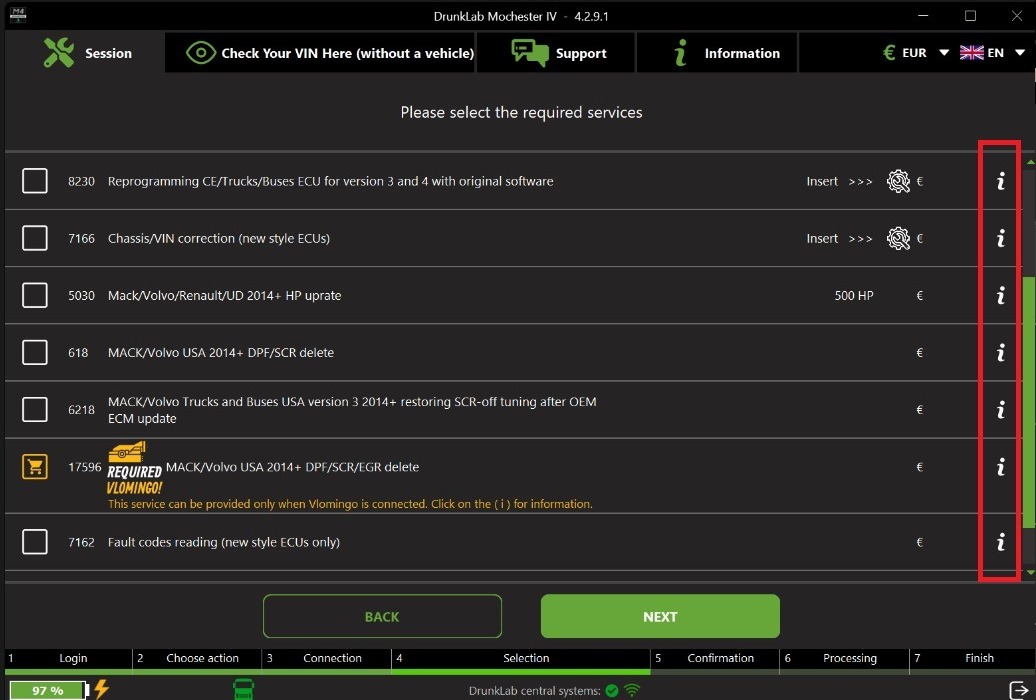Select service 7162 fault codes reading
1036x700 pixels.
pos(34,541)
